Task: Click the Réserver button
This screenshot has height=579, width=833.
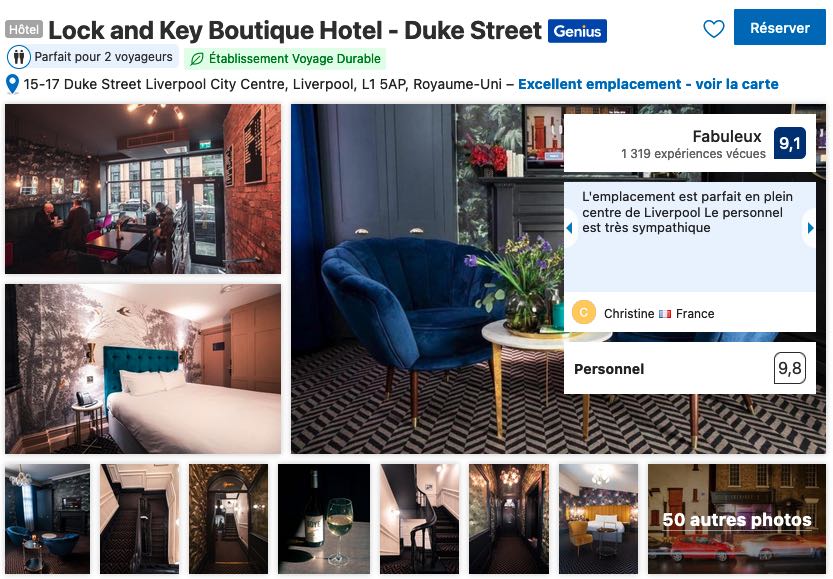Action: [x=779, y=28]
